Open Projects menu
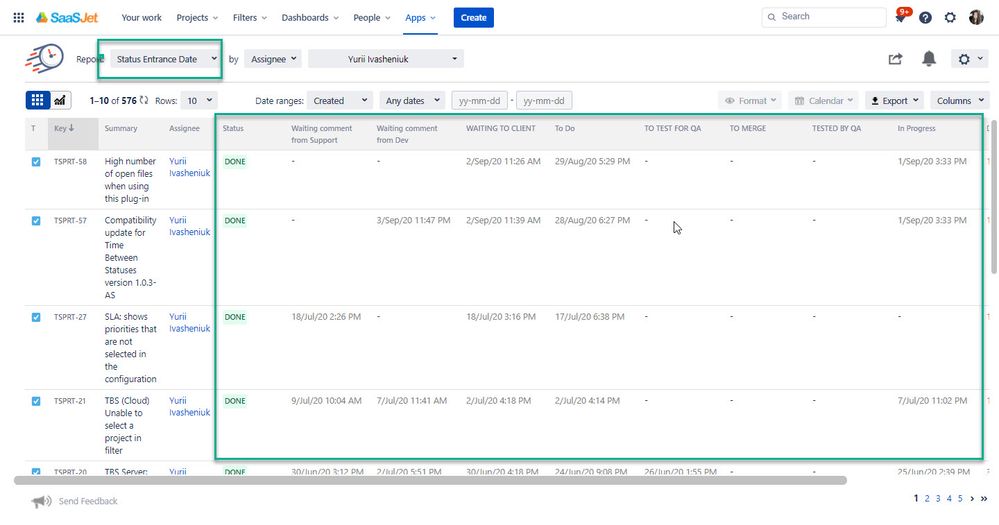The width and height of the screenshot is (999, 525). click(197, 18)
